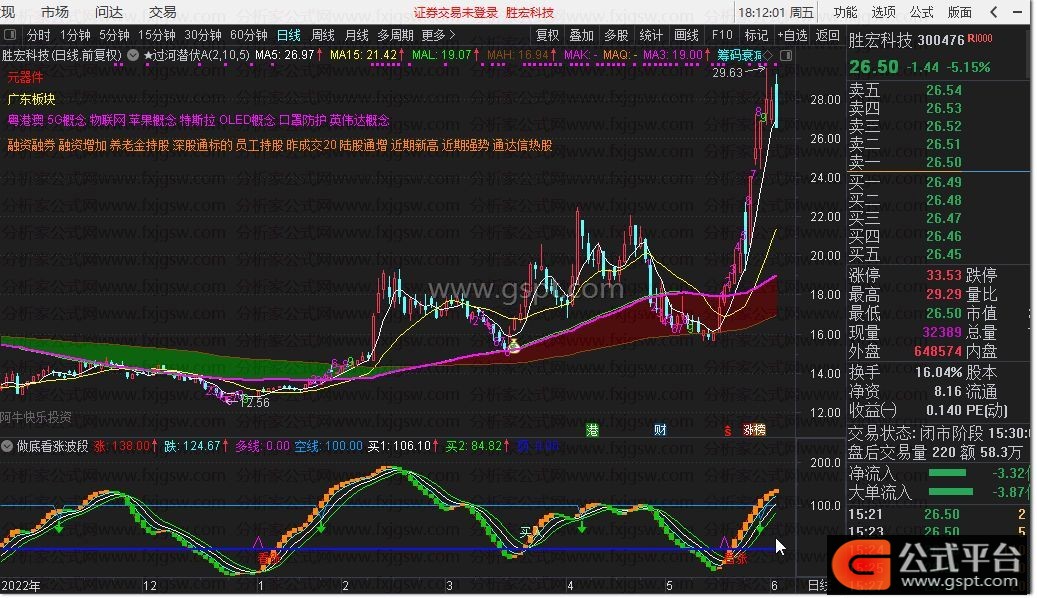The height and width of the screenshot is (598, 1037).
Task: Click the 筹码衰减 label
Action: (x=739, y=55)
